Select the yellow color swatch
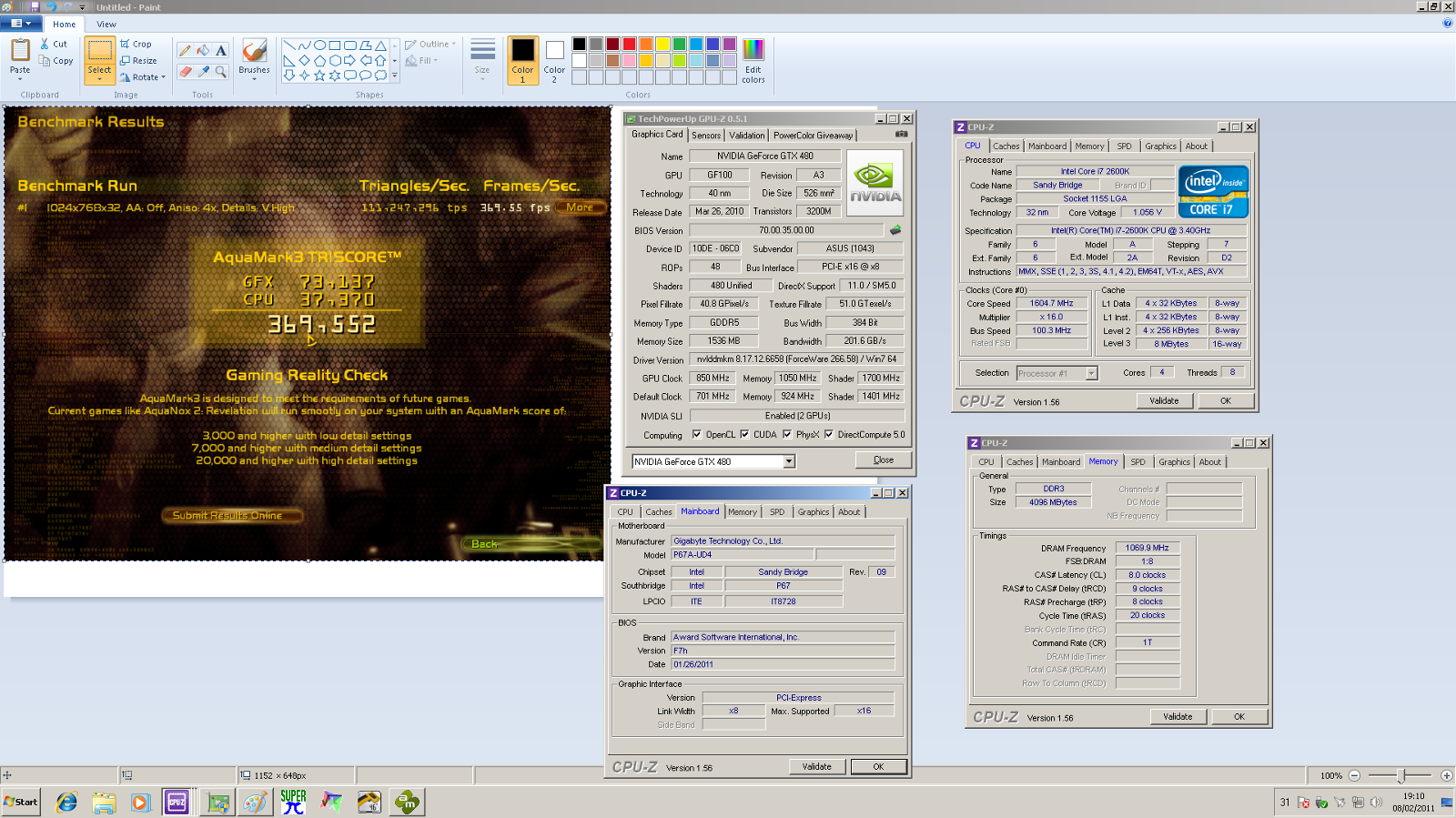Image resolution: width=1456 pixels, height=818 pixels. pyautogui.click(x=663, y=44)
